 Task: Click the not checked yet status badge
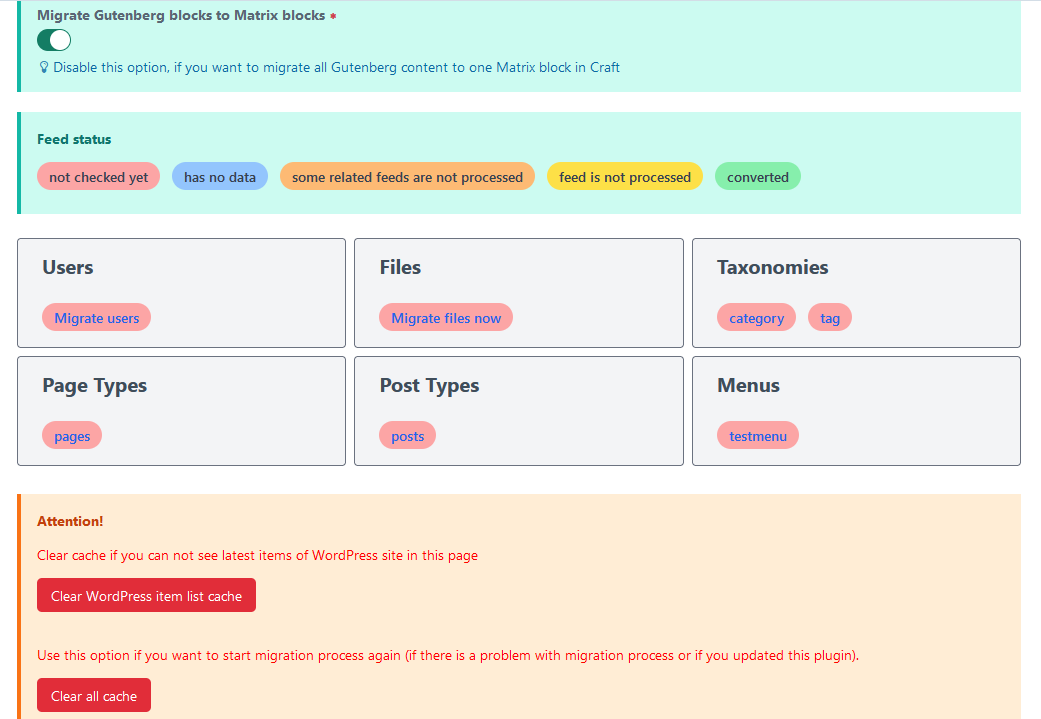pyautogui.click(x=98, y=176)
